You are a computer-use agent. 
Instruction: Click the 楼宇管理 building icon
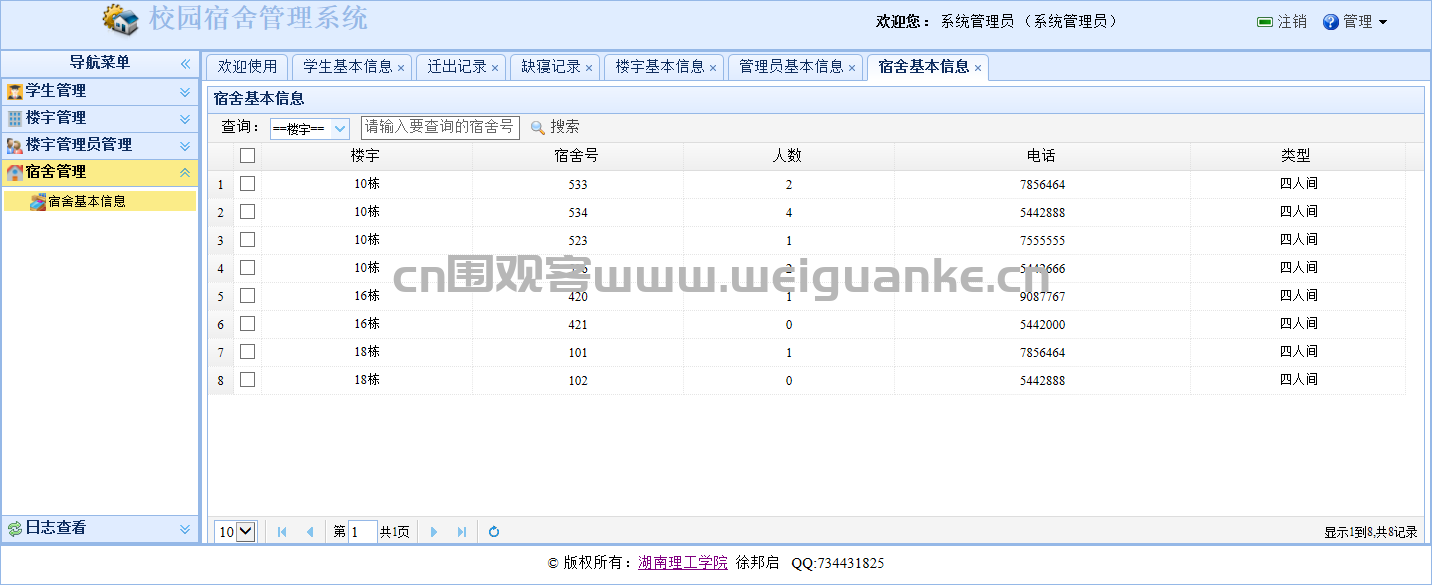pyautogui.click(x=15, y=118)
